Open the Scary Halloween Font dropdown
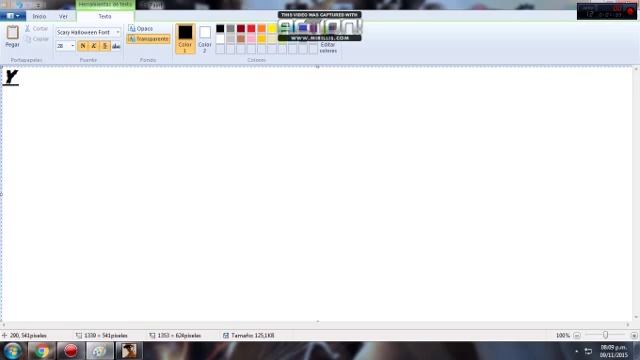640x360 pixels. pyautogui.click(x=118, y=32)
